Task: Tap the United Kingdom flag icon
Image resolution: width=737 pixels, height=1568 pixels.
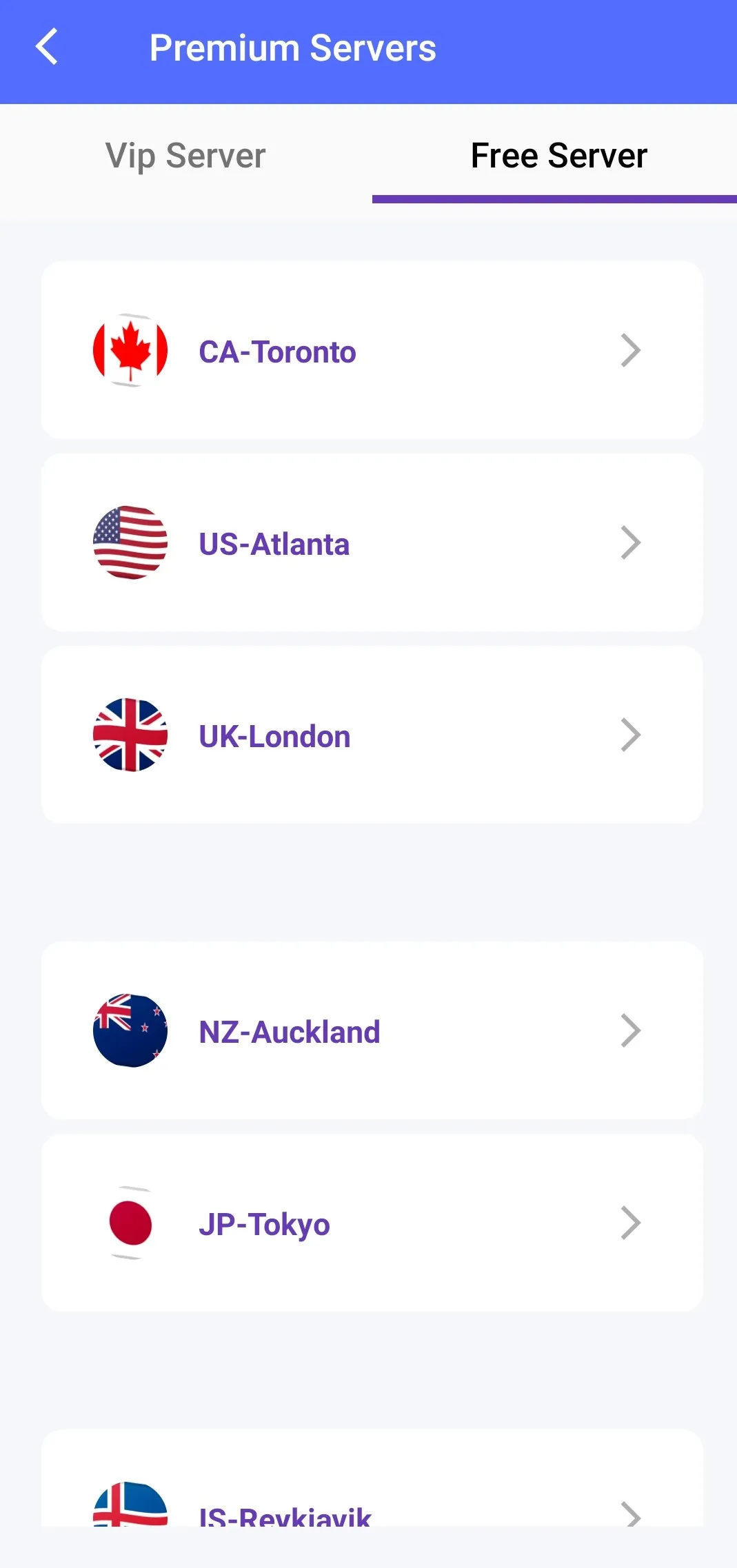Action: click(x=130, y=735)
